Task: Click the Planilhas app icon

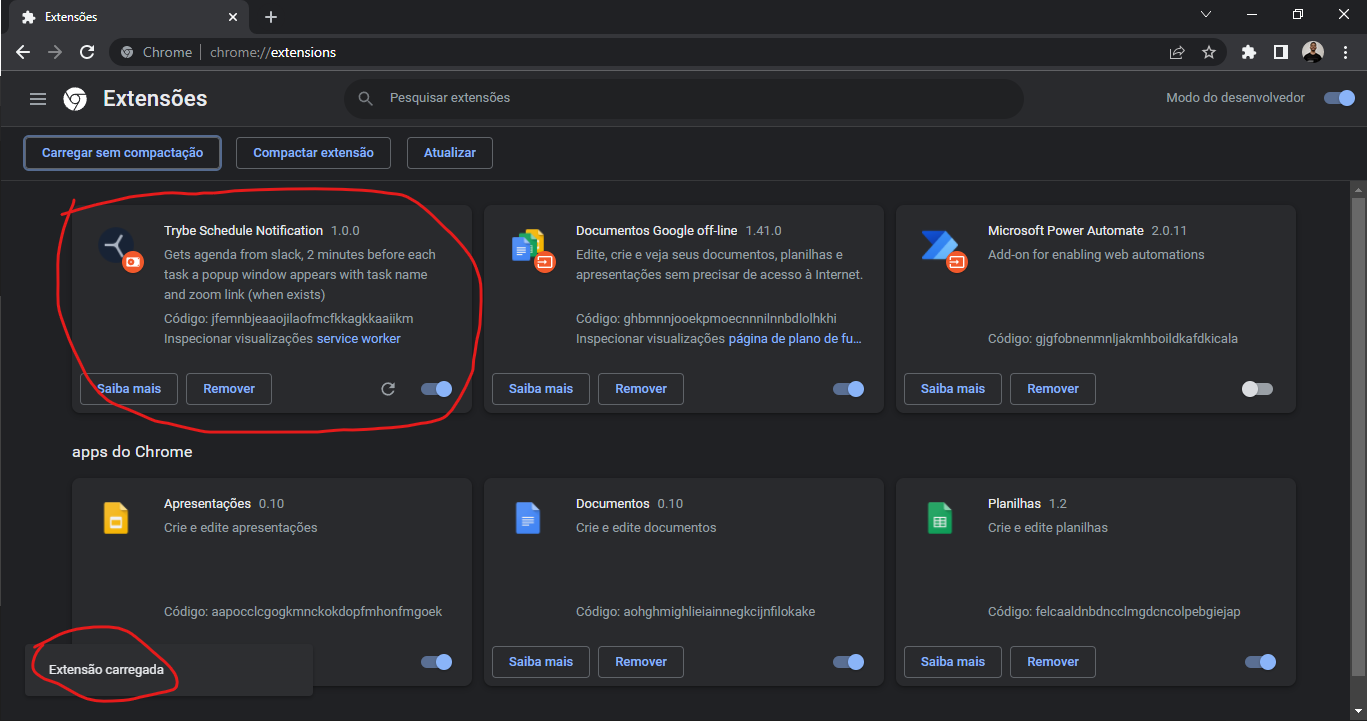Action: point(939,518)
